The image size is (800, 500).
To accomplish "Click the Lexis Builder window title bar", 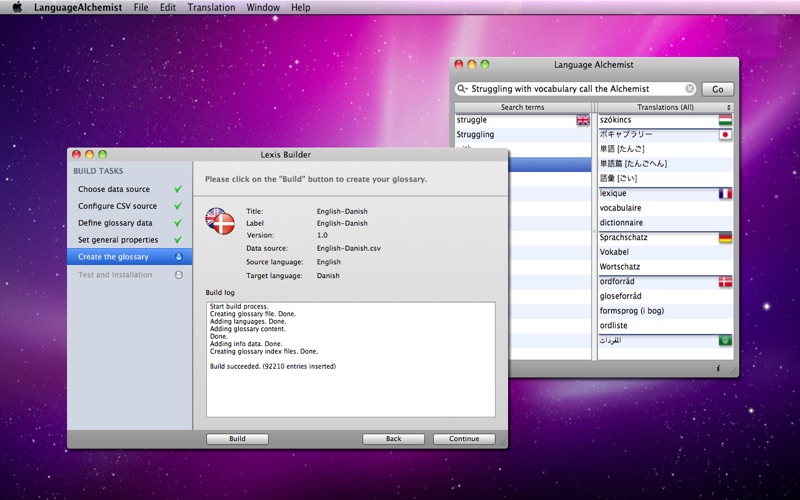I will click(287, 155).
